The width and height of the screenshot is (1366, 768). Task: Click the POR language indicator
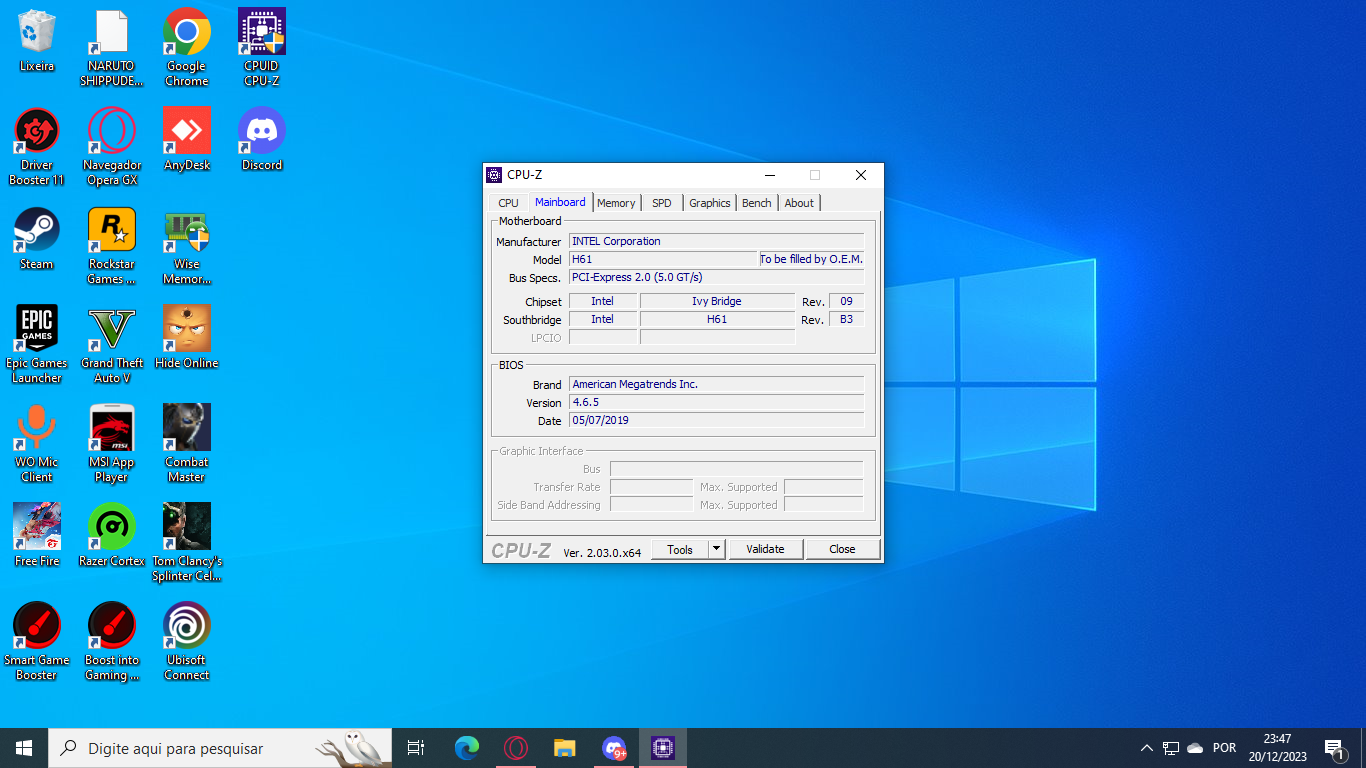tap(1224, 748)
